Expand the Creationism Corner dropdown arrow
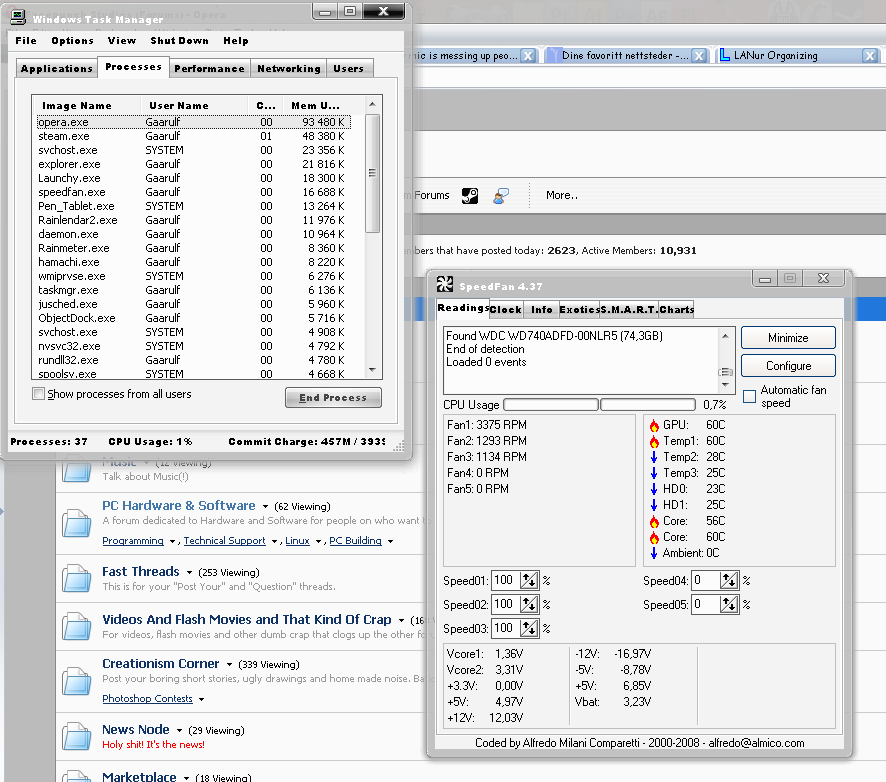 pyautogui.click(x=229, y=664)
